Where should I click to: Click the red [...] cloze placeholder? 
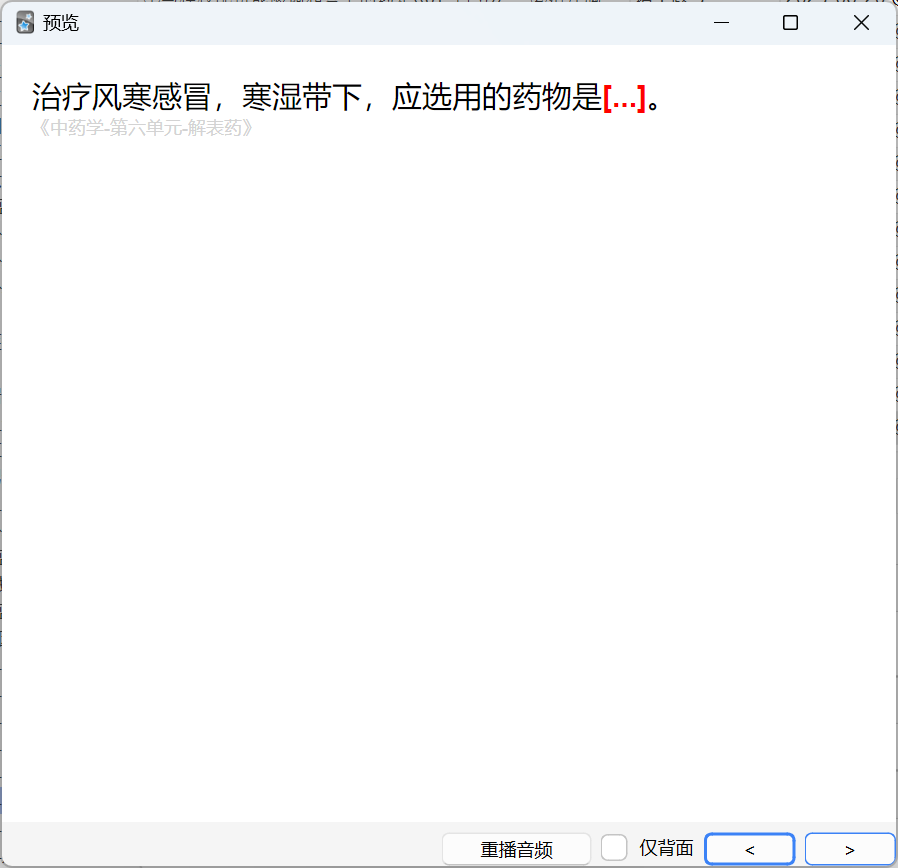pyautogui.click(x=624, y=98)
